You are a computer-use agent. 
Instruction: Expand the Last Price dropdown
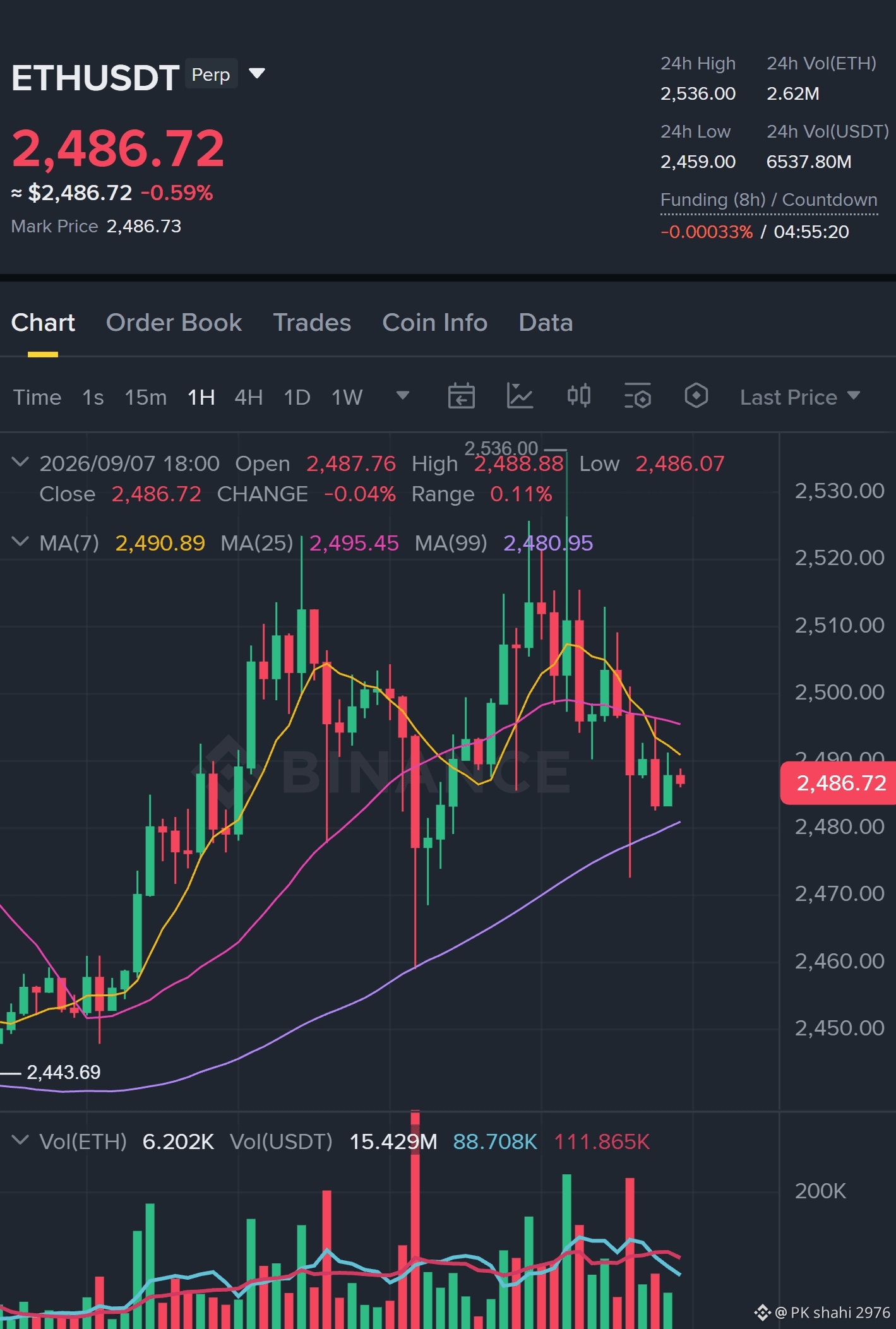800,397
